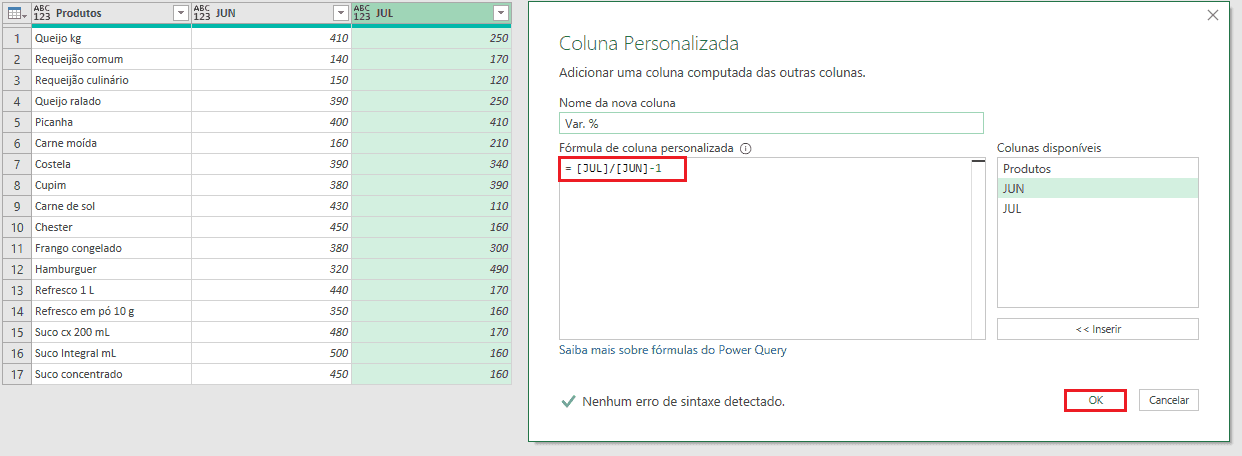Click the Queijo kg cell
The width and height of the screenshot is (1242, 456).
click(111, 38)
